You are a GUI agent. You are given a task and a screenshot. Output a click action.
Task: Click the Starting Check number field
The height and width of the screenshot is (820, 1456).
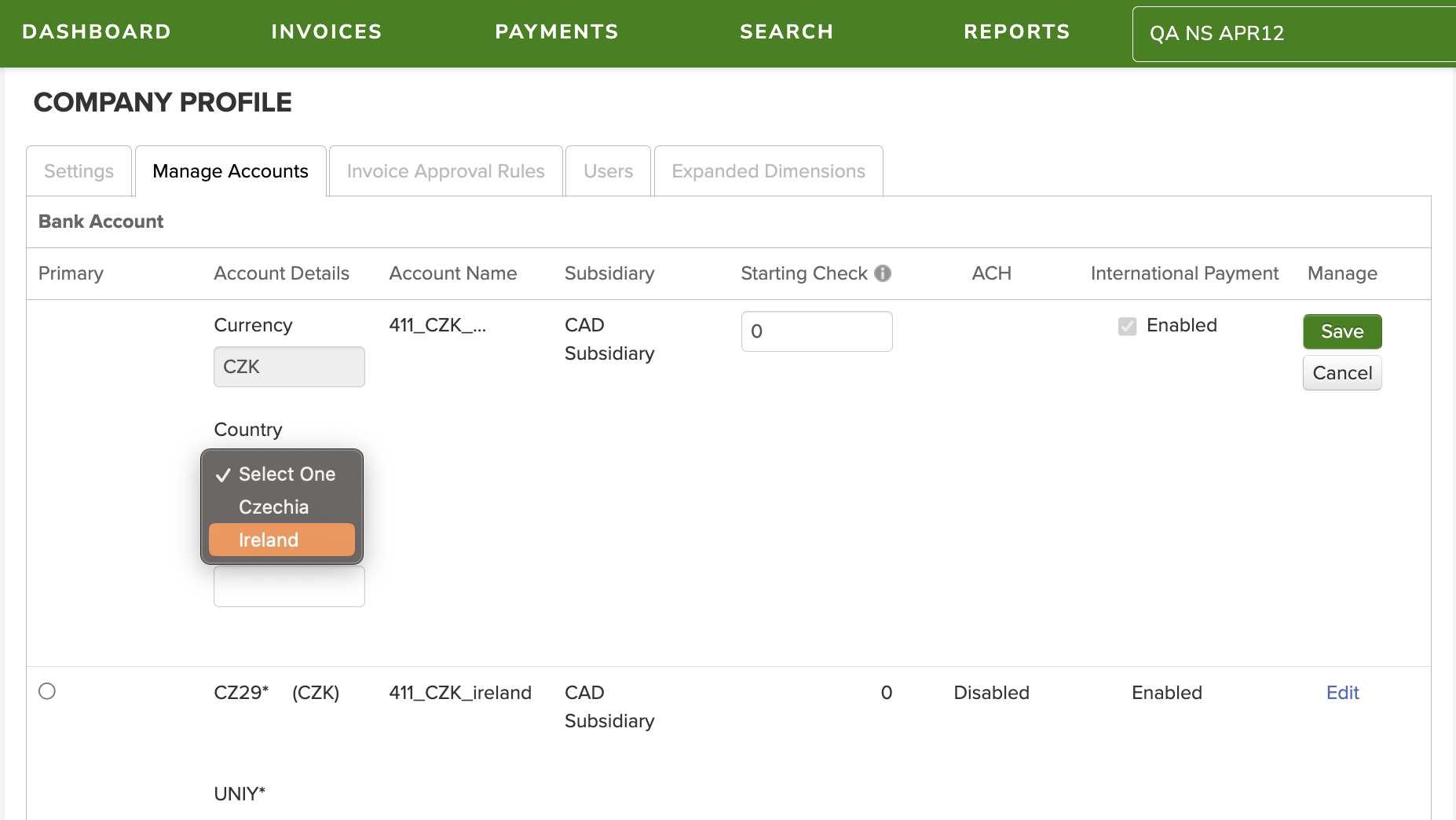click(x=817, y=331)
